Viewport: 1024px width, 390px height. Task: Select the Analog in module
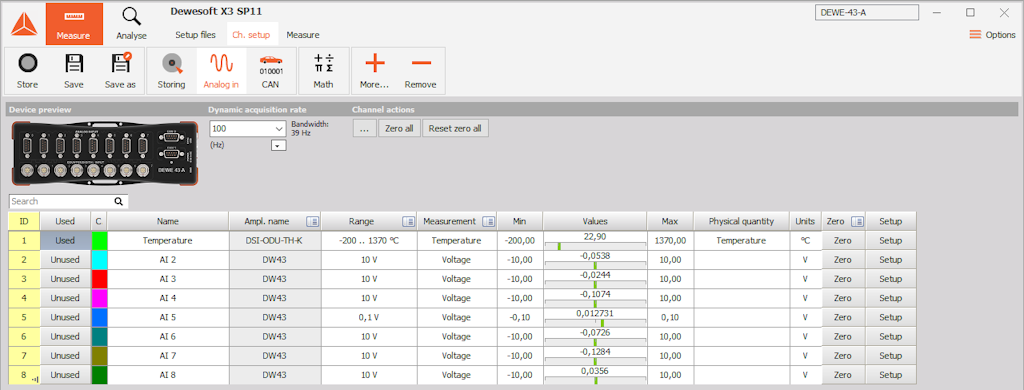click(x=221, y=71)
